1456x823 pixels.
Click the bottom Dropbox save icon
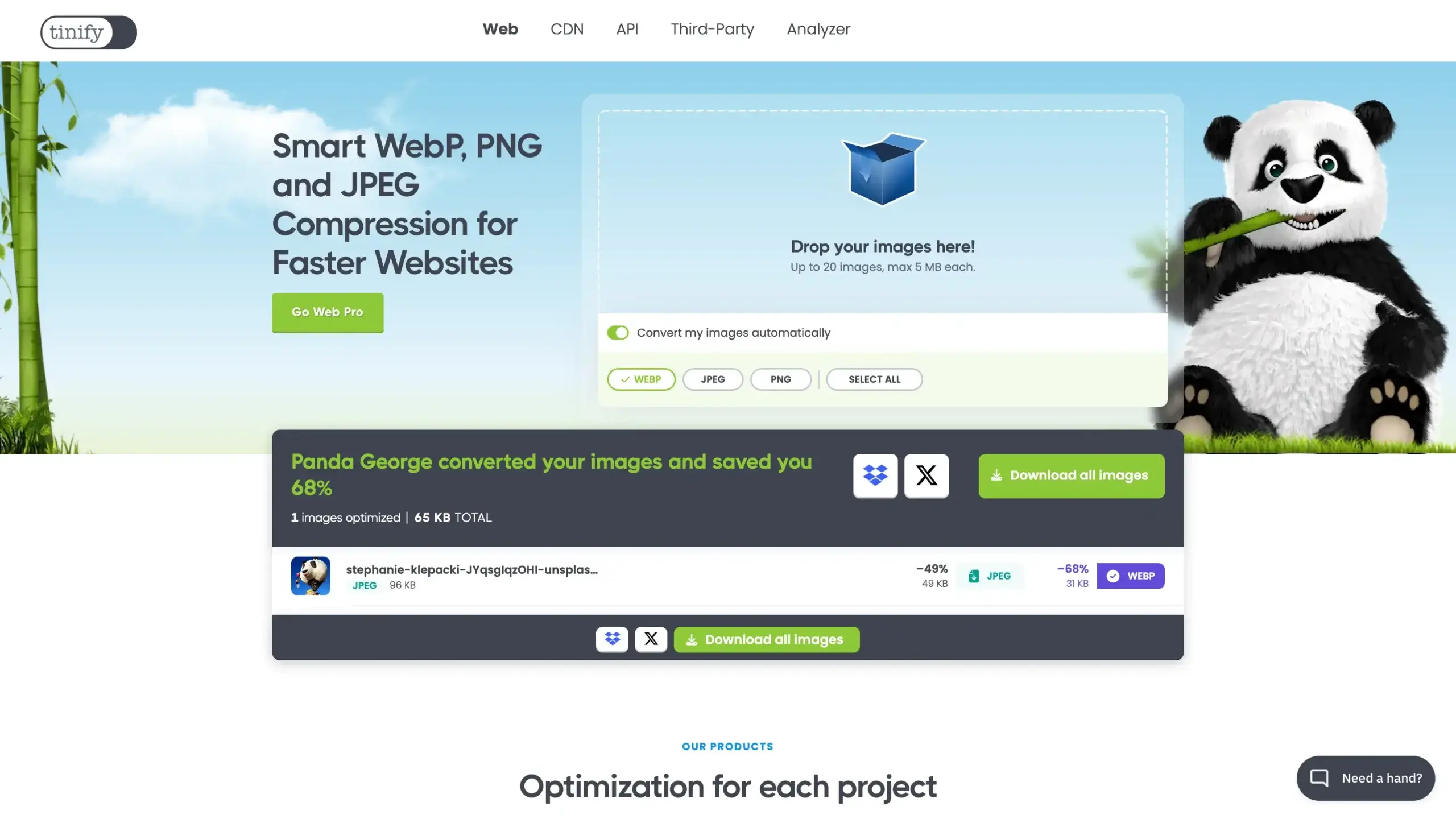(x=611, y=639)
